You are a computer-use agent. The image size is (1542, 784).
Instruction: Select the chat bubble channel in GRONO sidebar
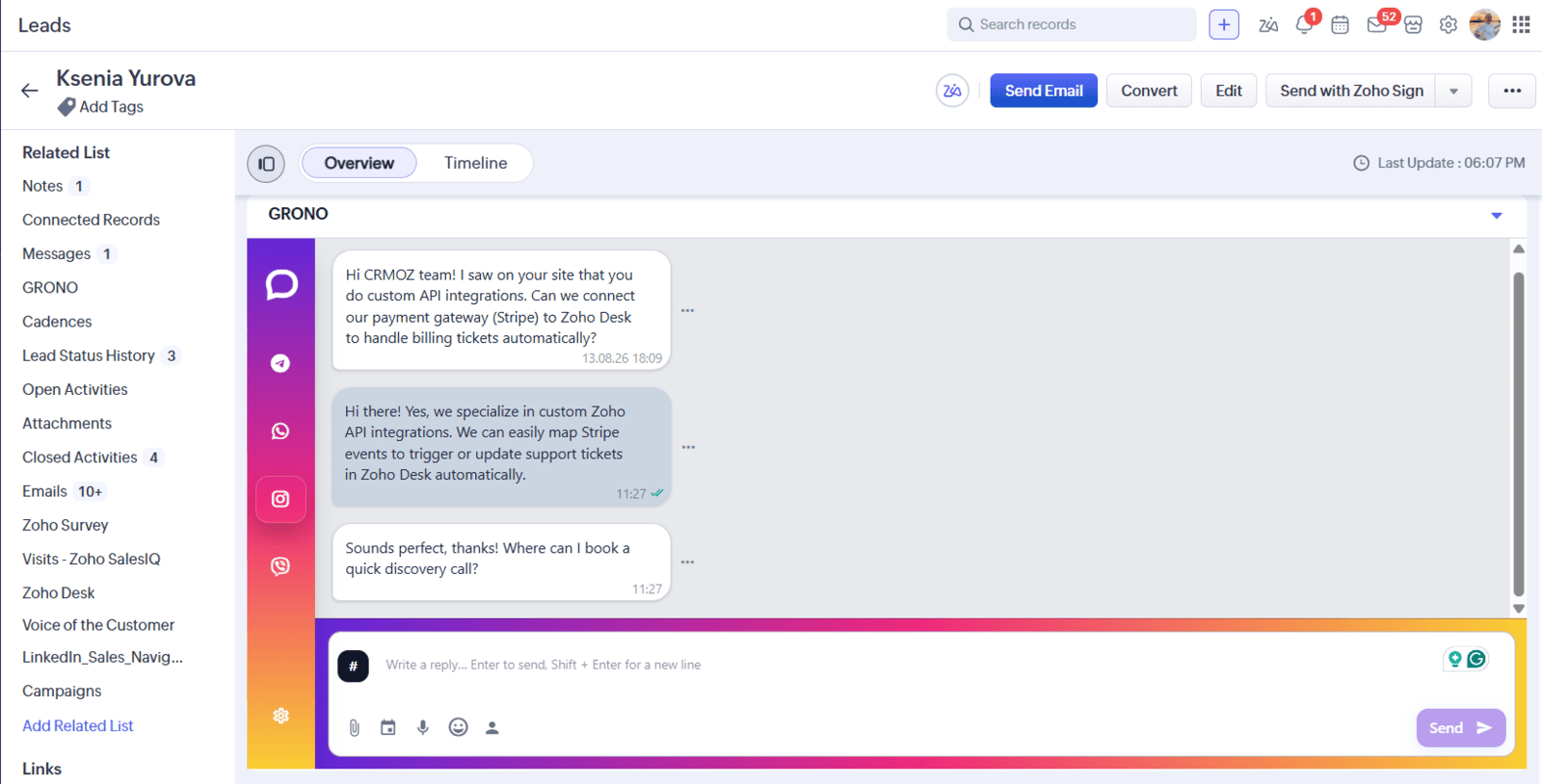[281, 285]
